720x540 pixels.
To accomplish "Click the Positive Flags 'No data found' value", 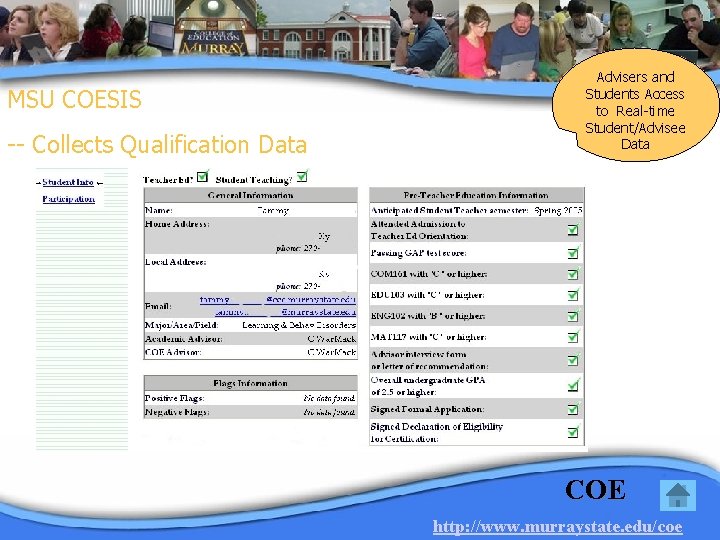I will [329, 398].
